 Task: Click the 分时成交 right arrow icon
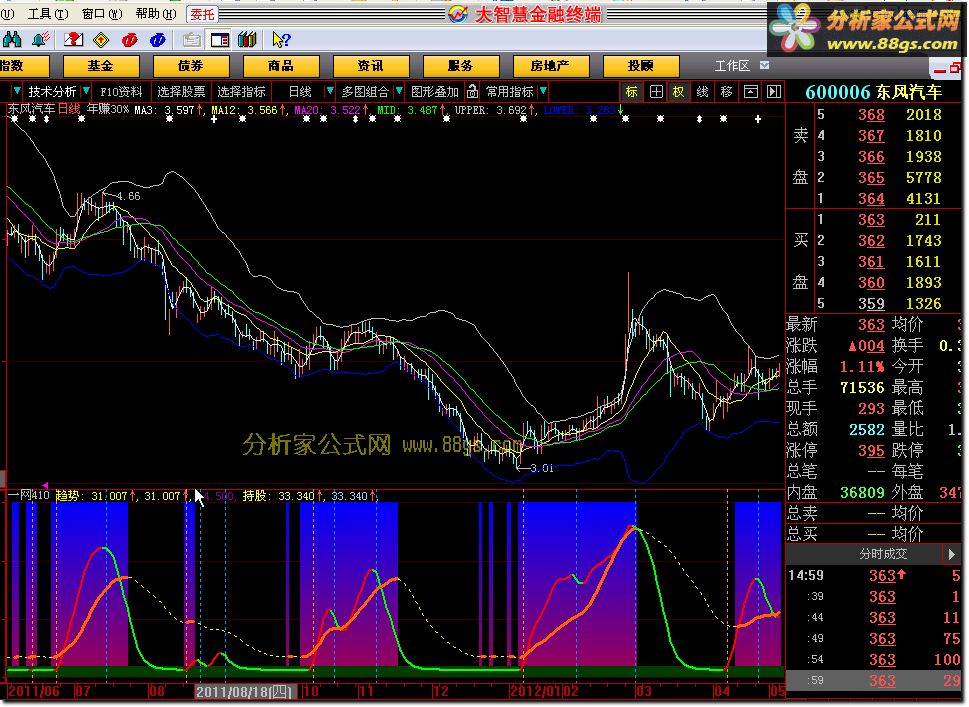pos(951,554)
